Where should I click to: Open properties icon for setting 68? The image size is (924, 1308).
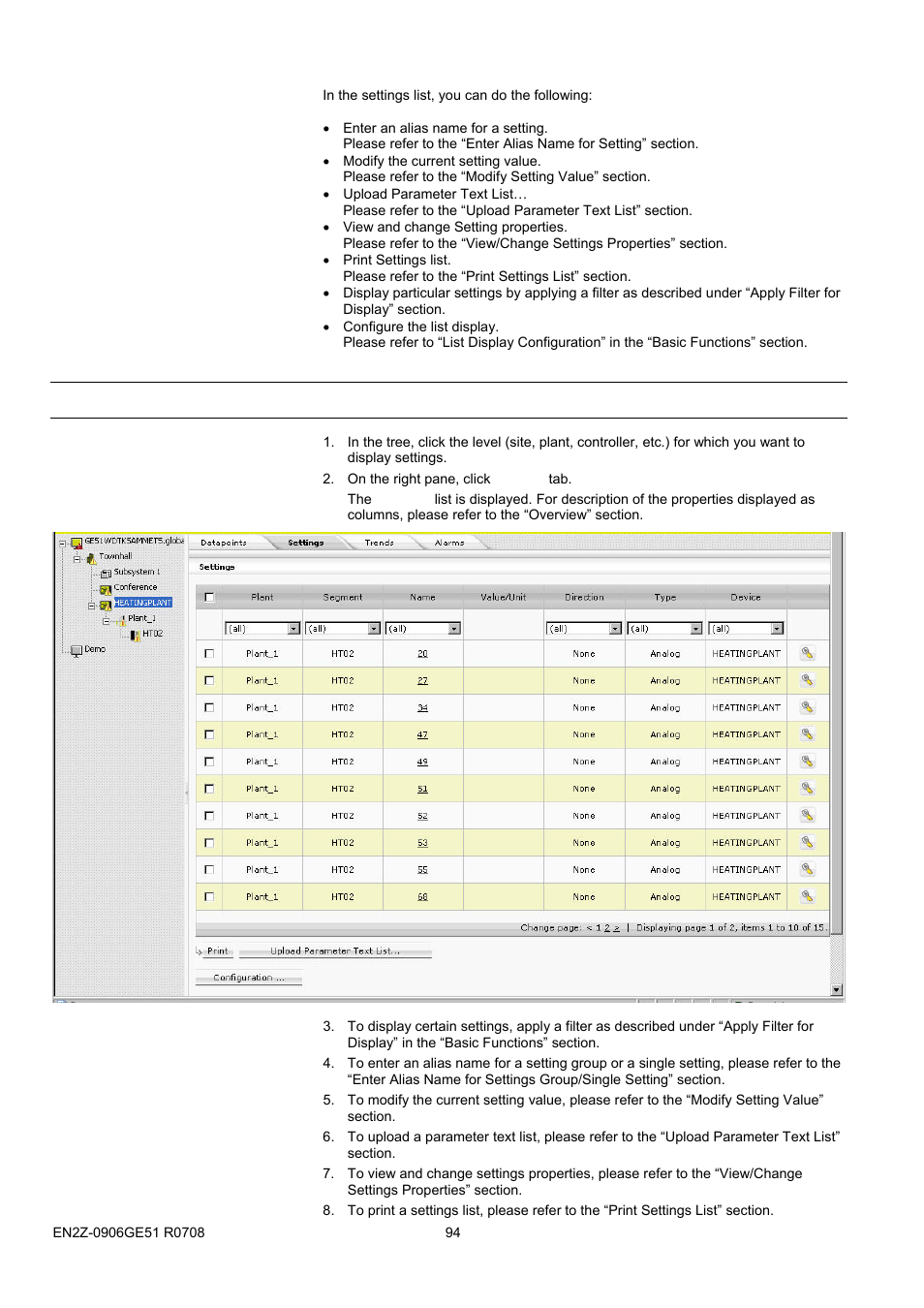click(807, 897)
